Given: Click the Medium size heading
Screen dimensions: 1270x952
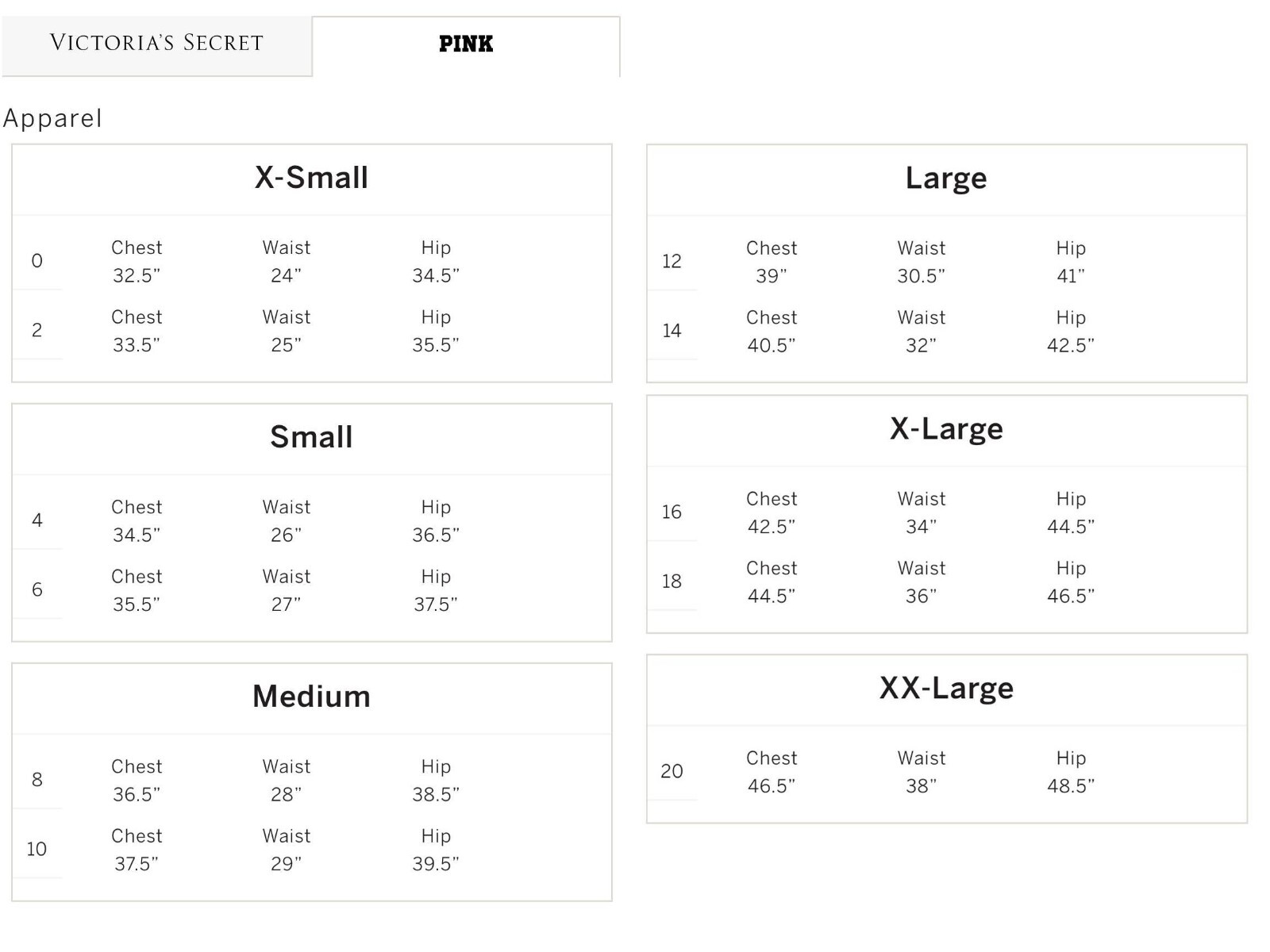Looking at the screenshot, I should click(311, 697).
